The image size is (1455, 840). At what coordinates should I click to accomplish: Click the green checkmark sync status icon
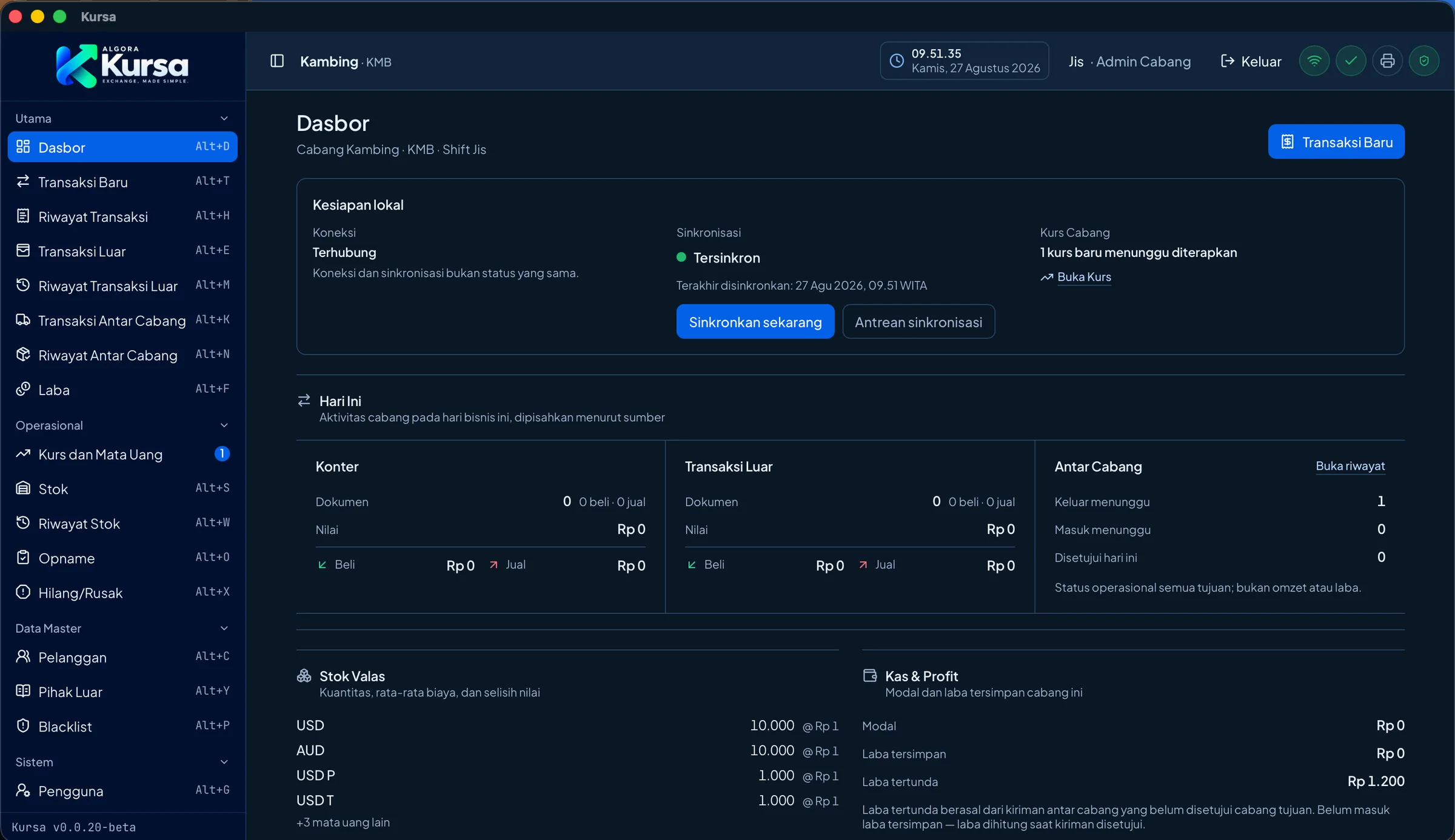point(1351,61)
